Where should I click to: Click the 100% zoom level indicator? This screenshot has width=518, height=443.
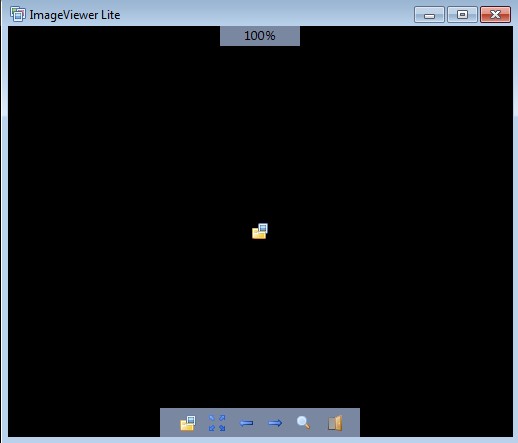(x=260, y=36)
